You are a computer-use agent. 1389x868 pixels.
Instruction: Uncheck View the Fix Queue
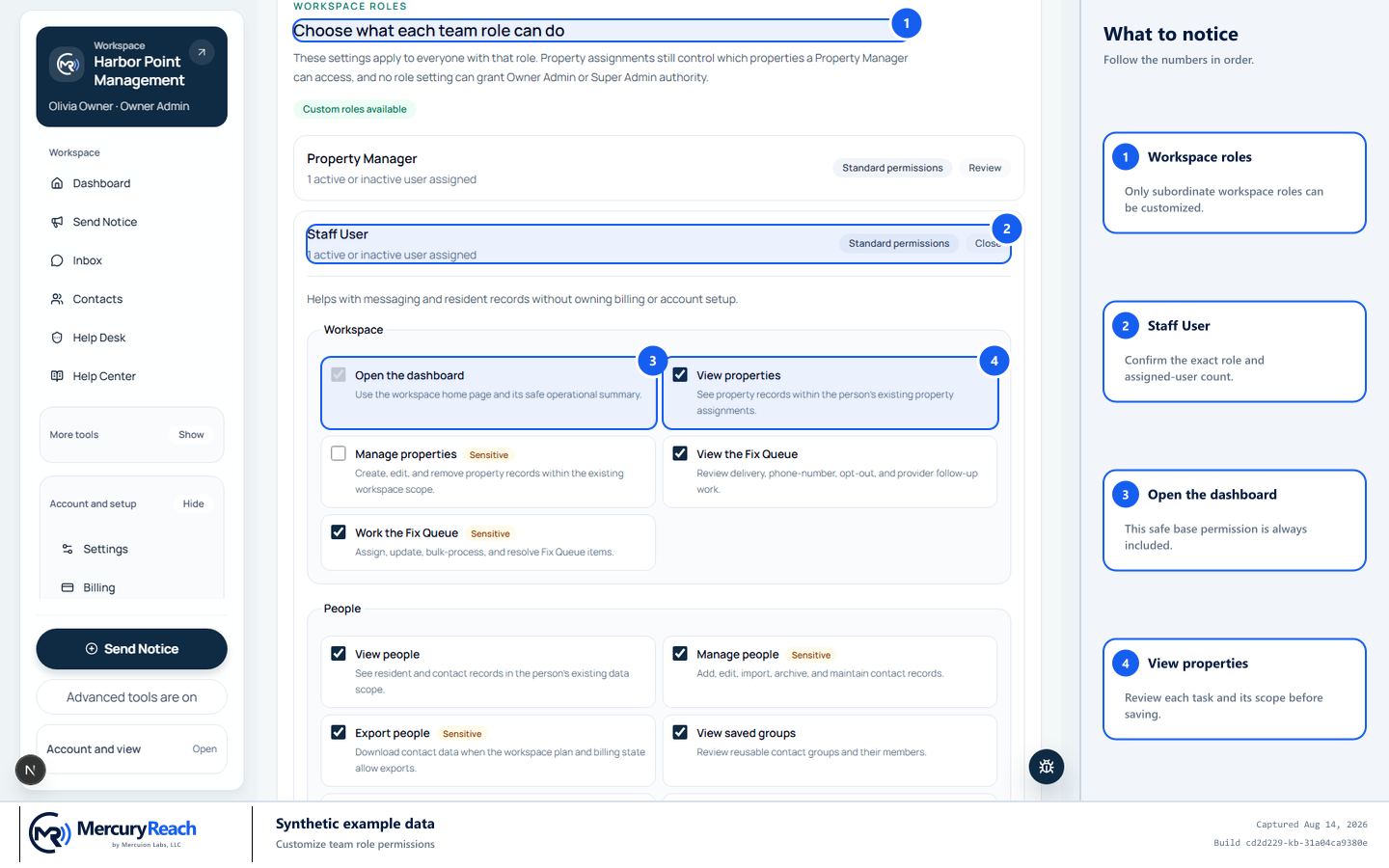pyautogui.click(x=680, y=453)
